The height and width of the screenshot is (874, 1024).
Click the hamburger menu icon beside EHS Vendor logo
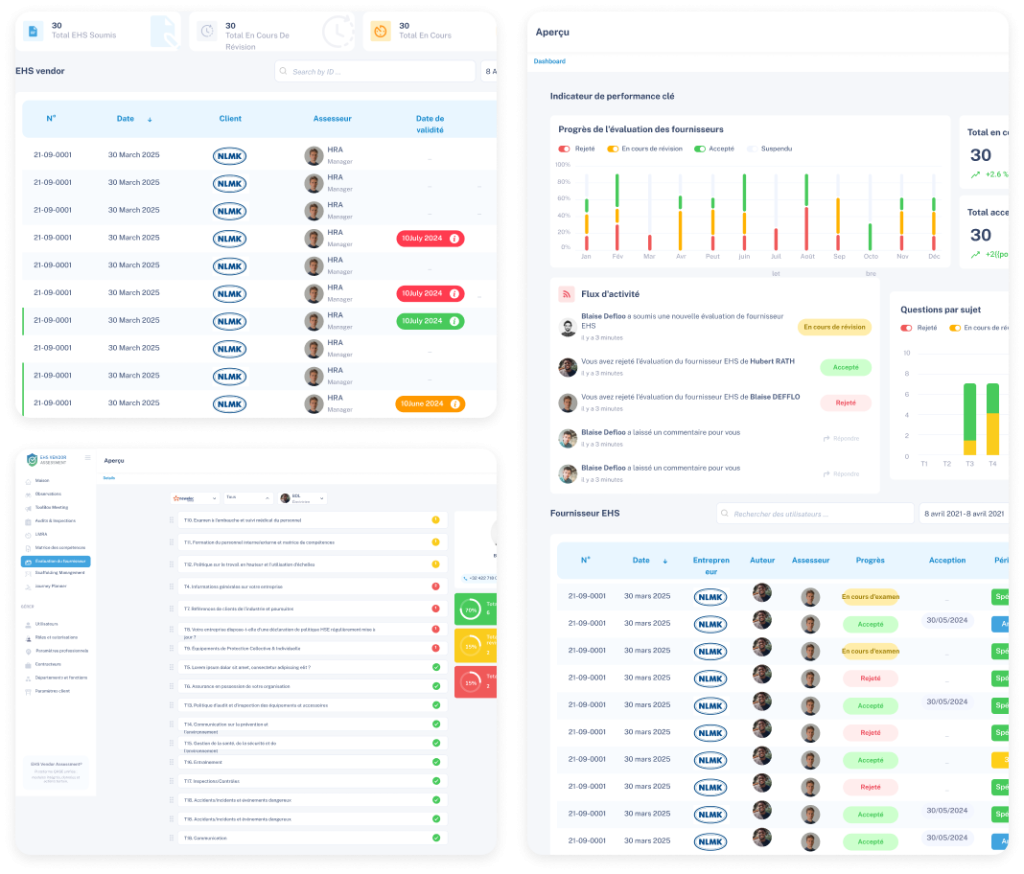(x=87, y=458)
